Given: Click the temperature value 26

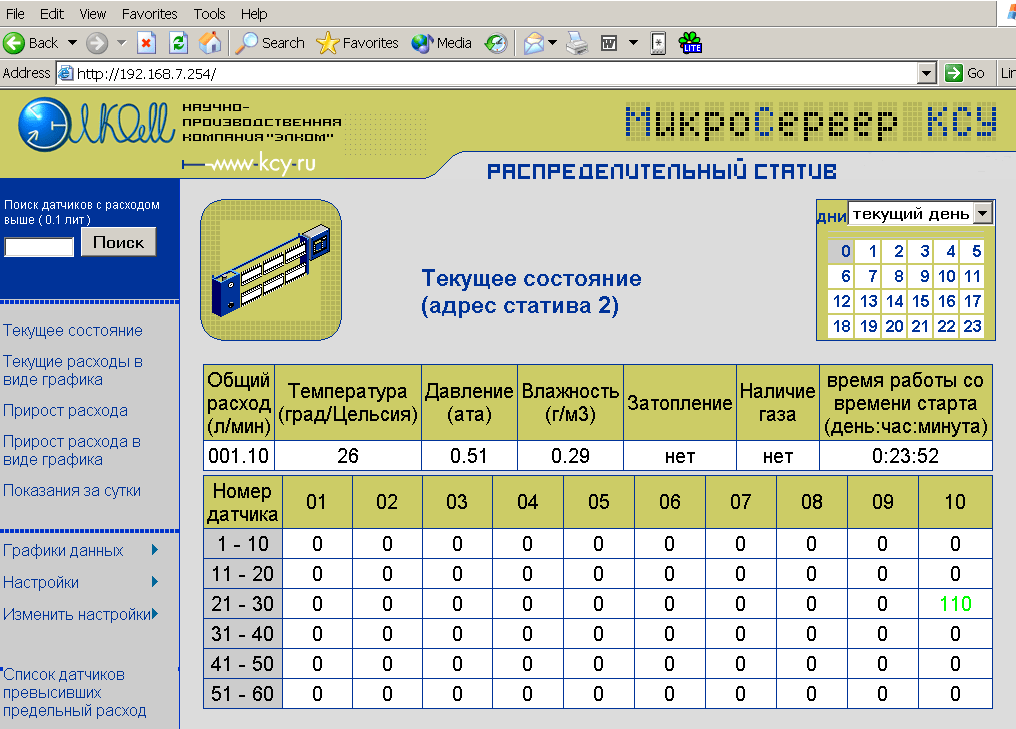Looking at the screenshot, I should pos(348,456).
